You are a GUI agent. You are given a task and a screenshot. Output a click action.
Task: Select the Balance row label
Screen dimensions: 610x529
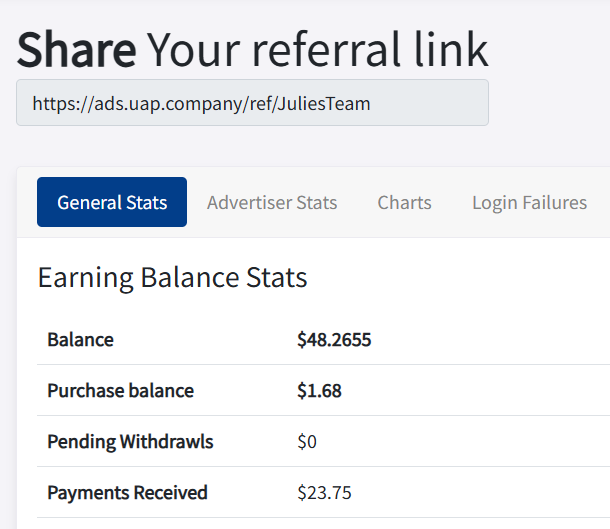pyautogui.click(x=80, y=340)
